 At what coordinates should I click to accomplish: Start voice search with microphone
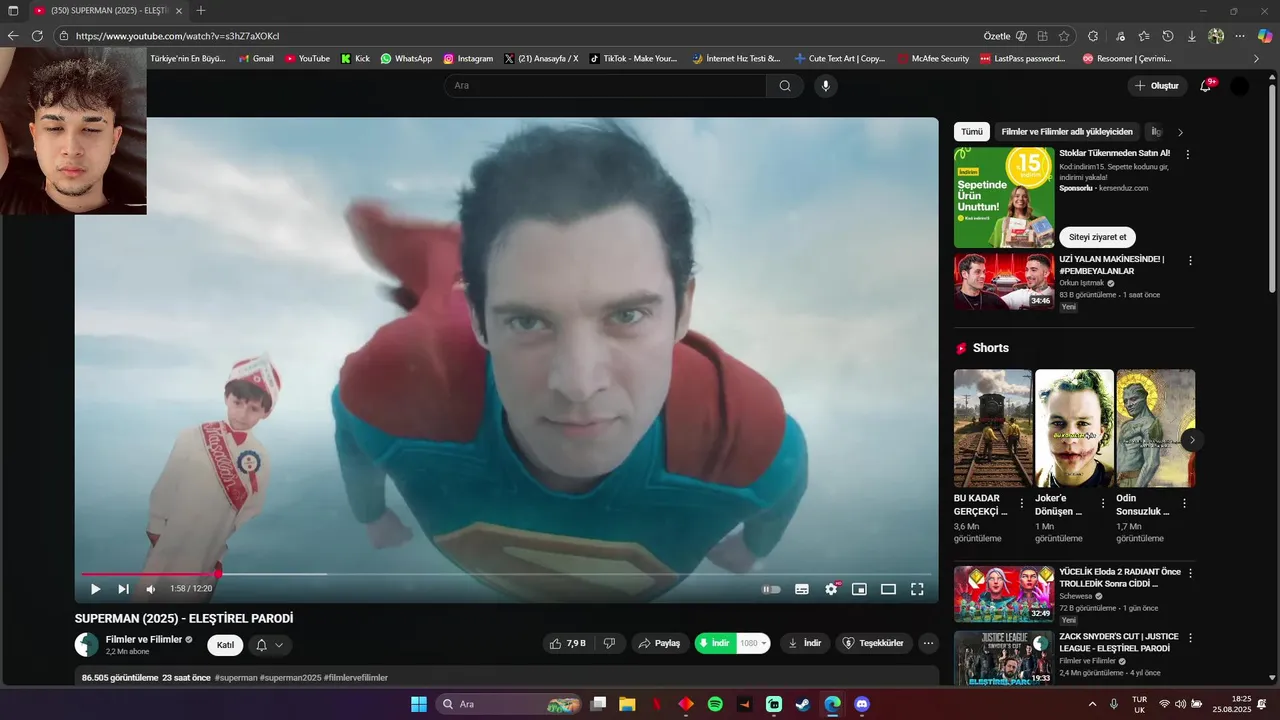pos(825,86)
